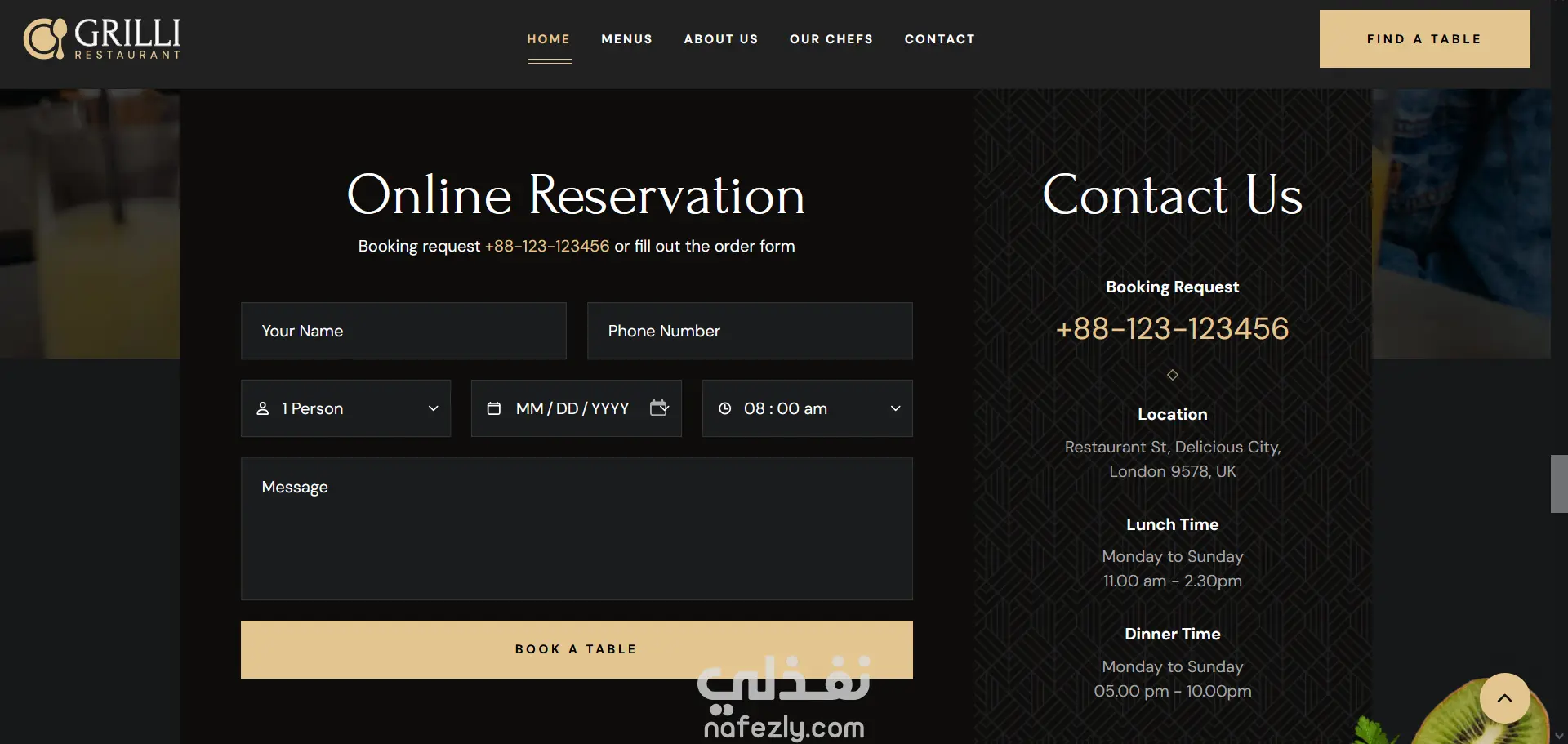Screen dimensions: 1568x744
Task: Click the Find A Table button
Action: tap(1424, 38)
